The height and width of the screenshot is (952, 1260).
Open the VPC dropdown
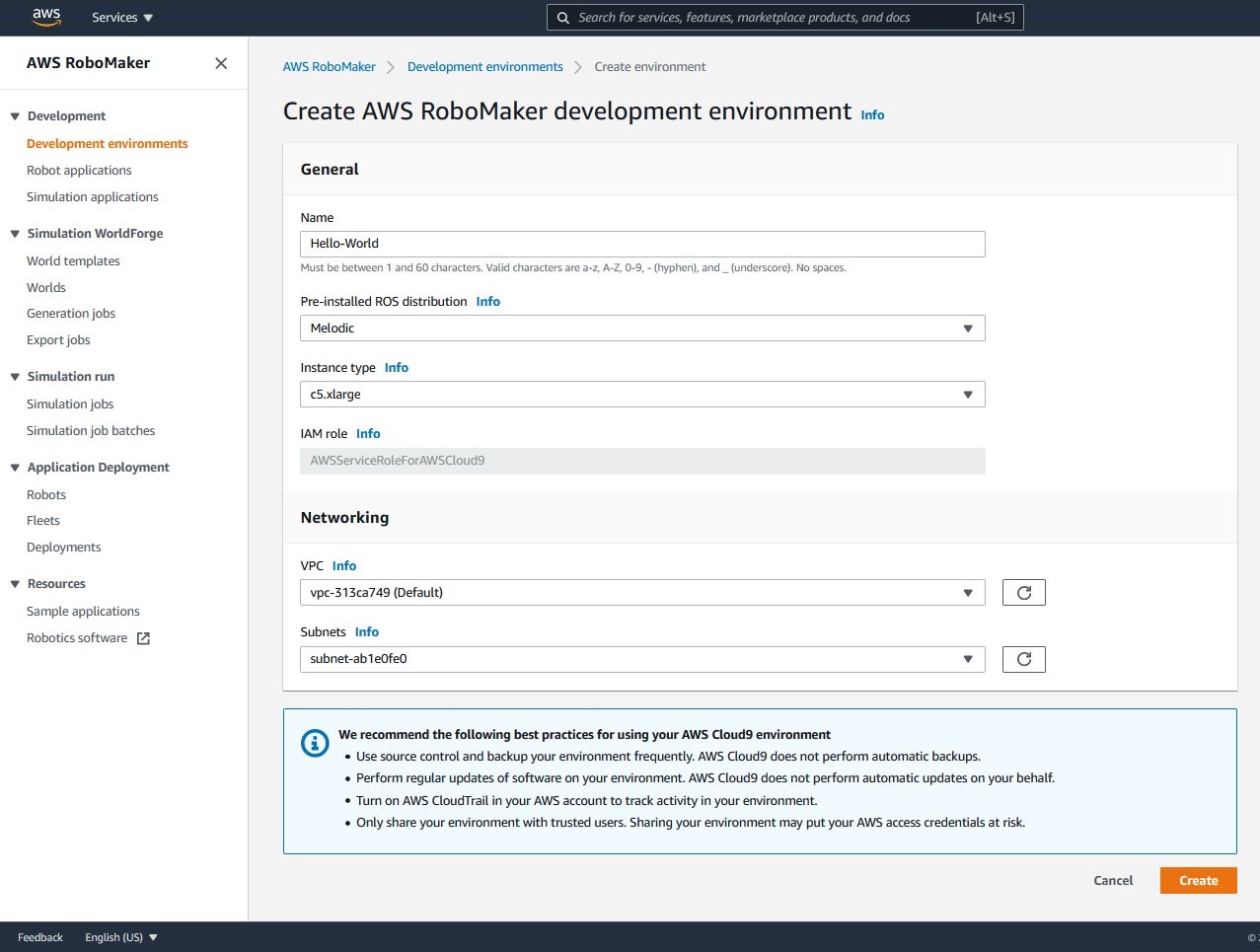pos(642,593)
